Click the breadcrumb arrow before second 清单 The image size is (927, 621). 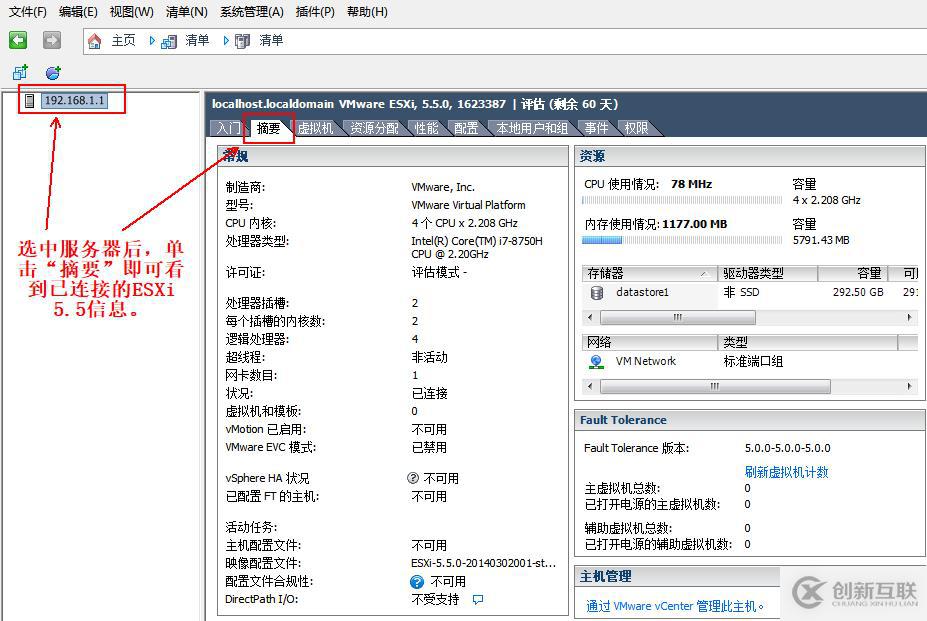(224, 42)
